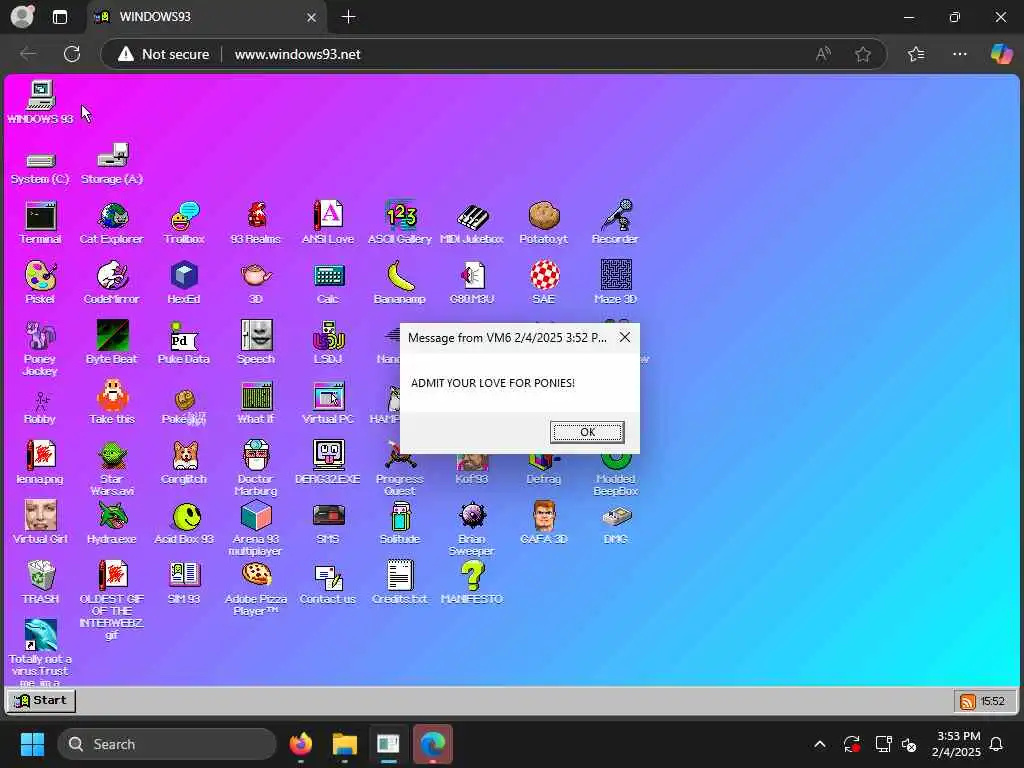Open Credits.txt file icon

400,583
